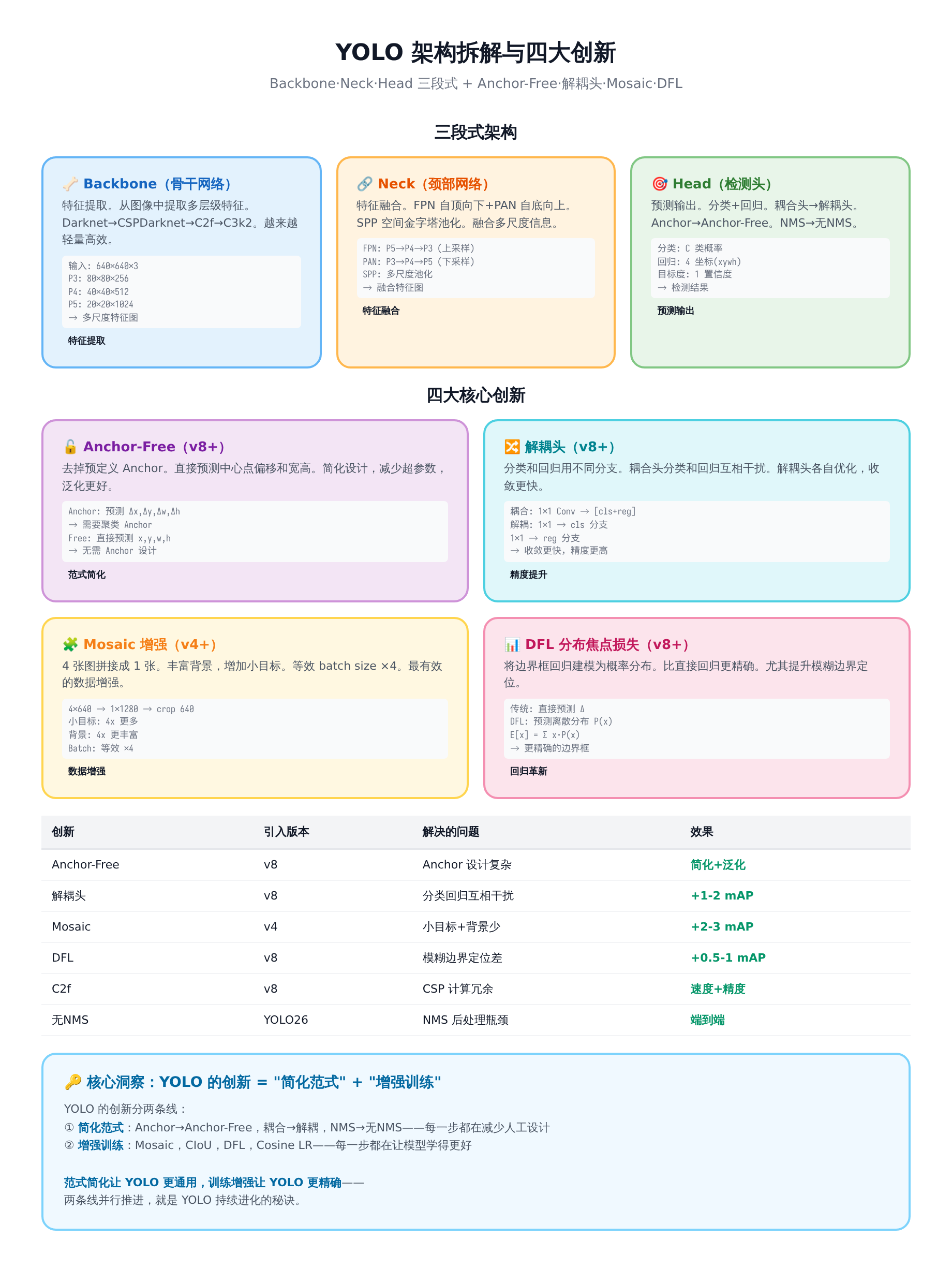Click the code line 耦合: 1×1 Conv → [cls+reg]
The height and width of the screenshot is (1268, 952).
pos(573,511)
